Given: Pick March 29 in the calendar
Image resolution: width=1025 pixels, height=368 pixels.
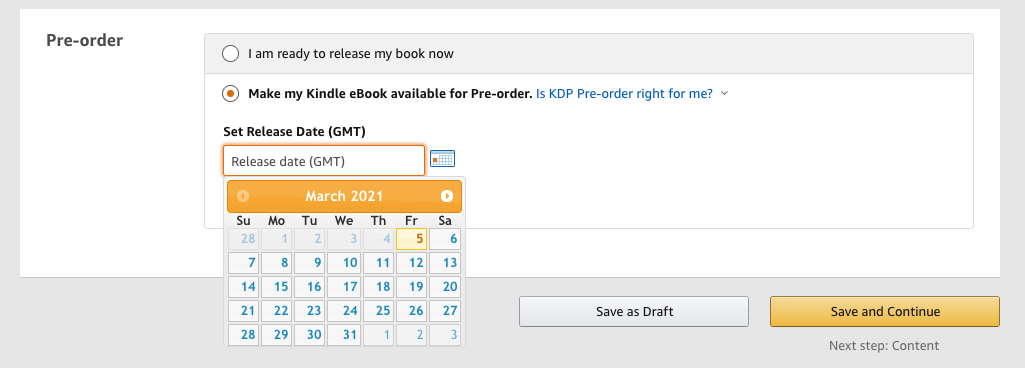Looking at the screenshot, I should tap(277, 335).
